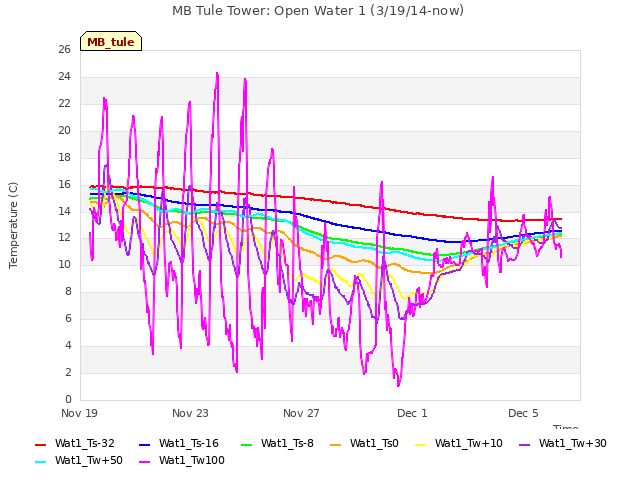Click the Nov 23 x-axis tick label
The width and height of the screenshot is (640, 480).
point(190,413)
